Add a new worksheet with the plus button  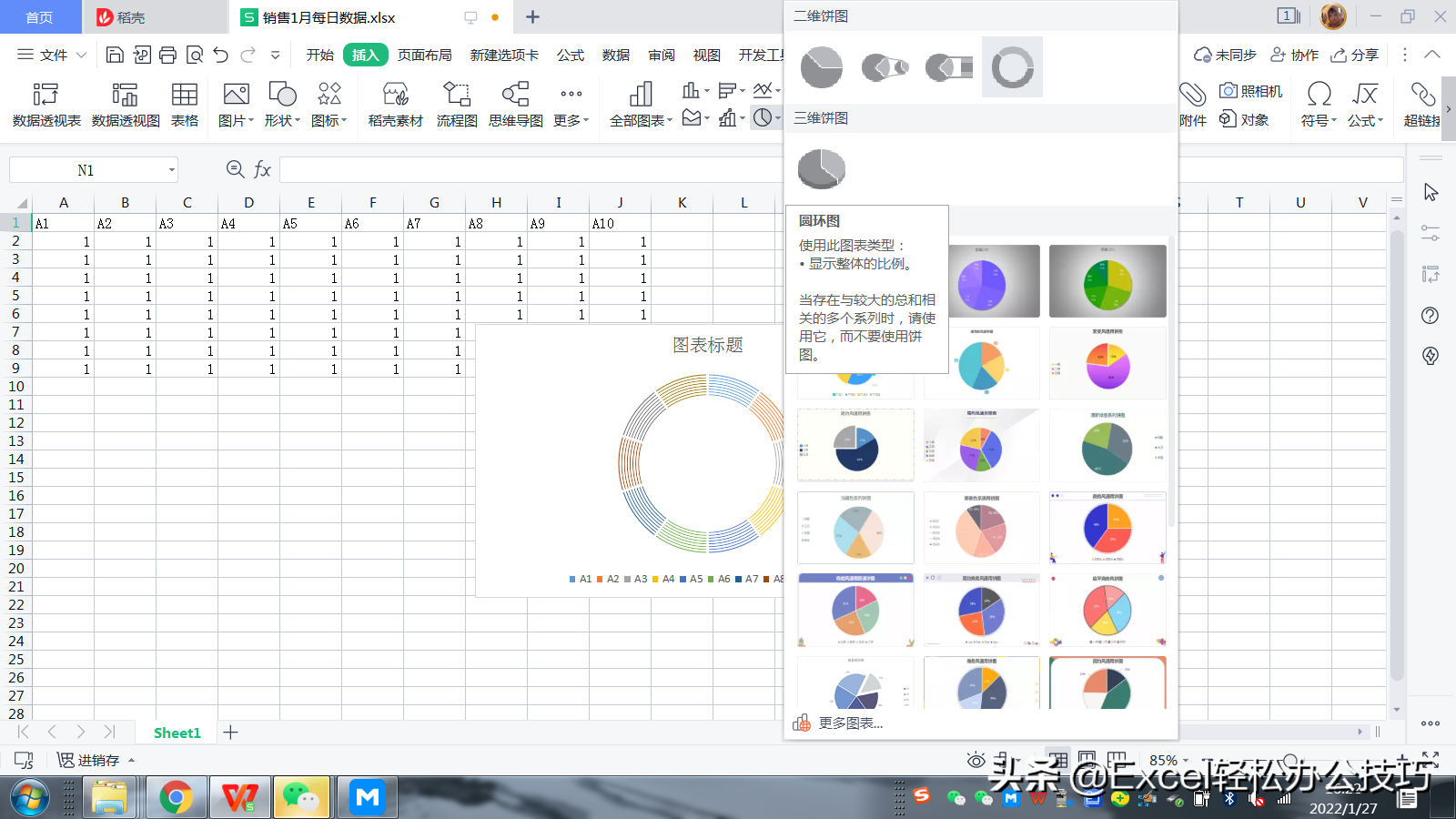pos(231,733)
